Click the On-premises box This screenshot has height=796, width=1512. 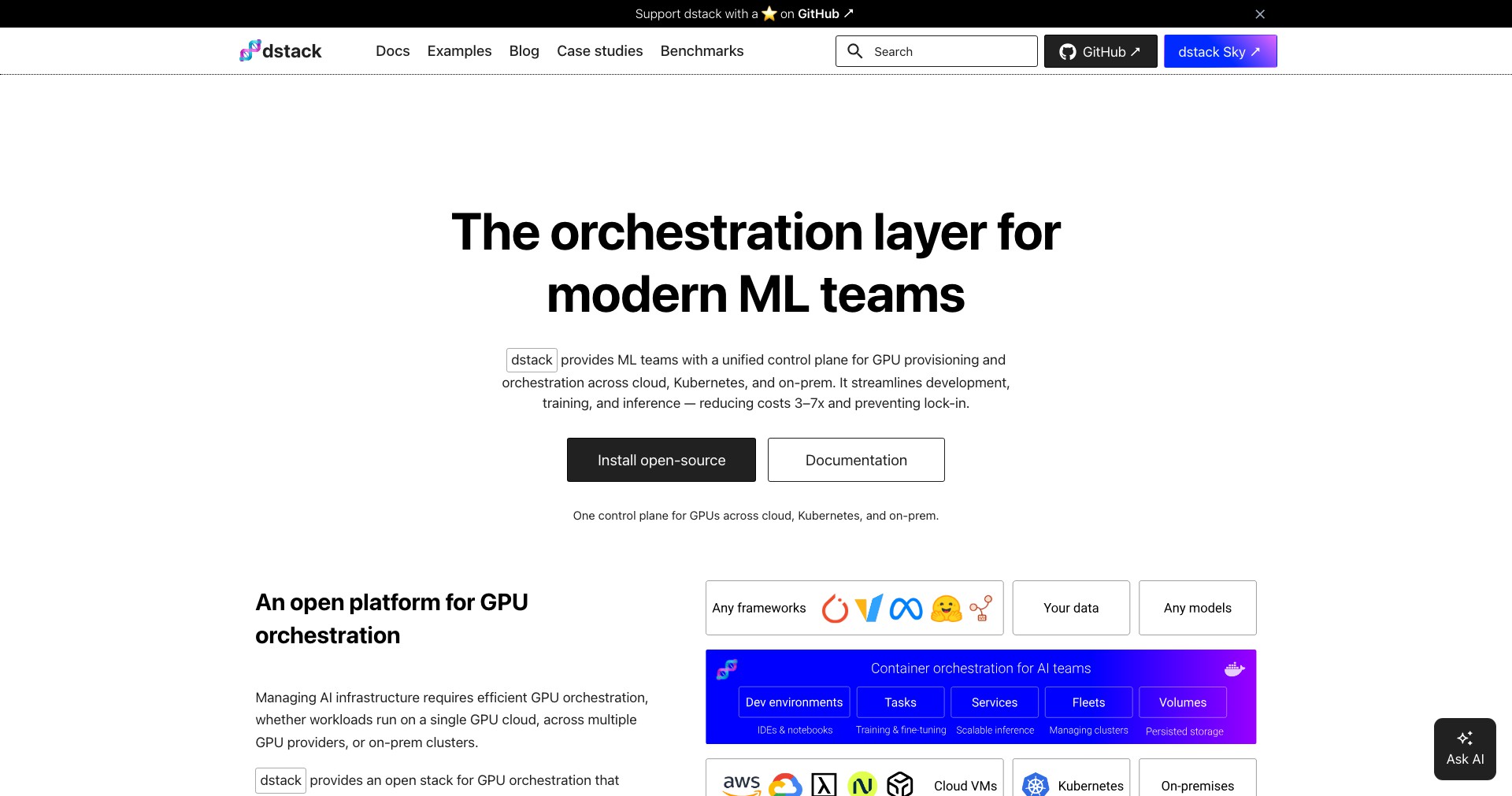tap(1198, 778)
